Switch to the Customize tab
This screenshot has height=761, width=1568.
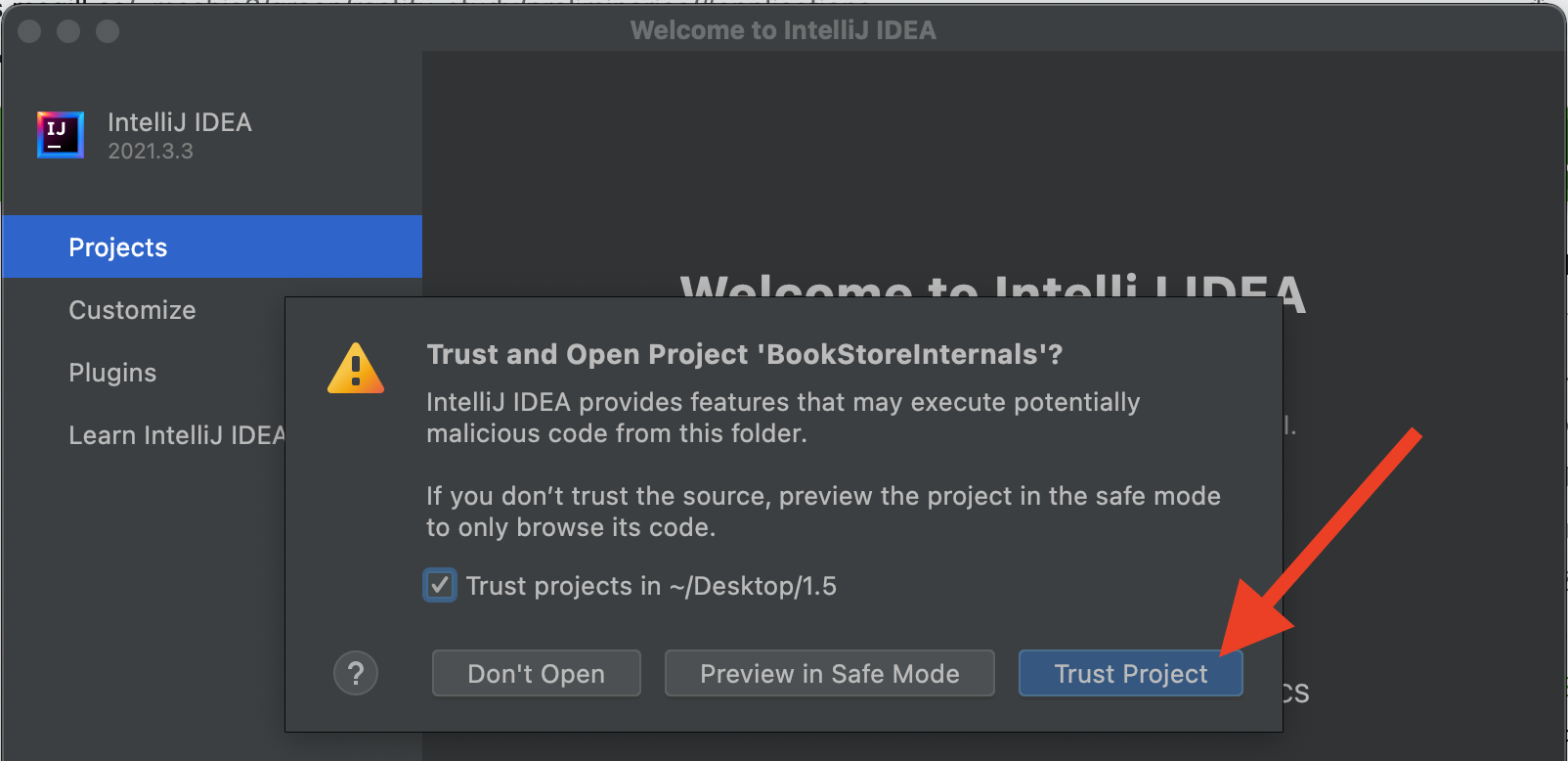pyautogui.click(x=132, y=310)
